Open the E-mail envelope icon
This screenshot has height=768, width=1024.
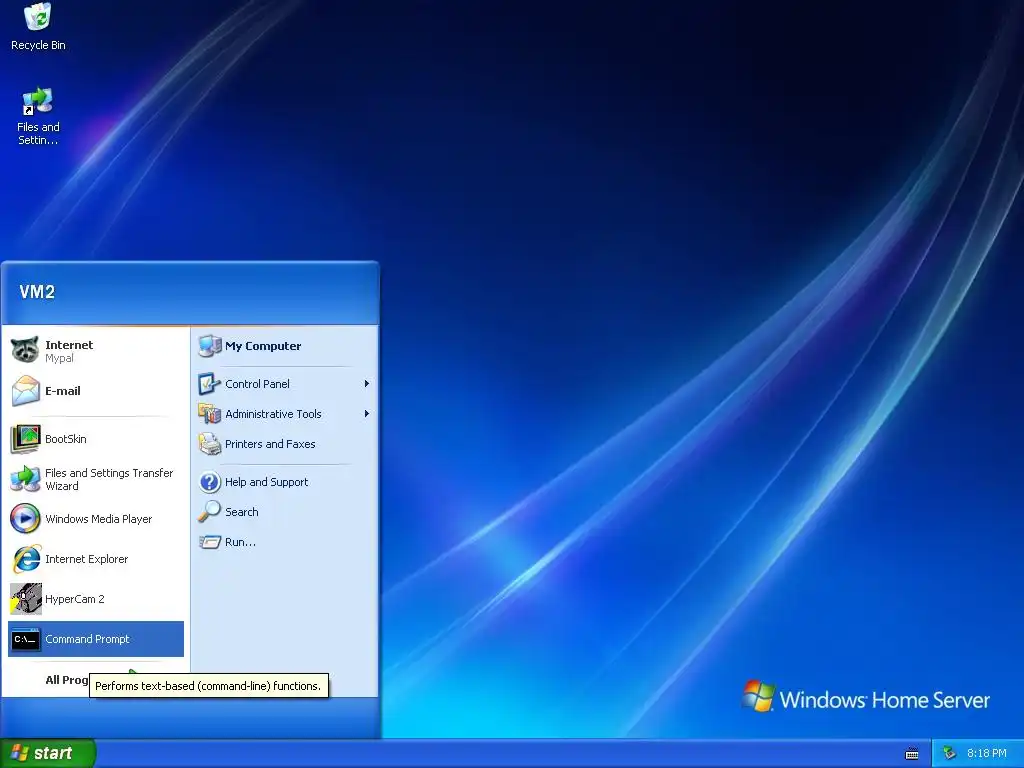(25, 391)
